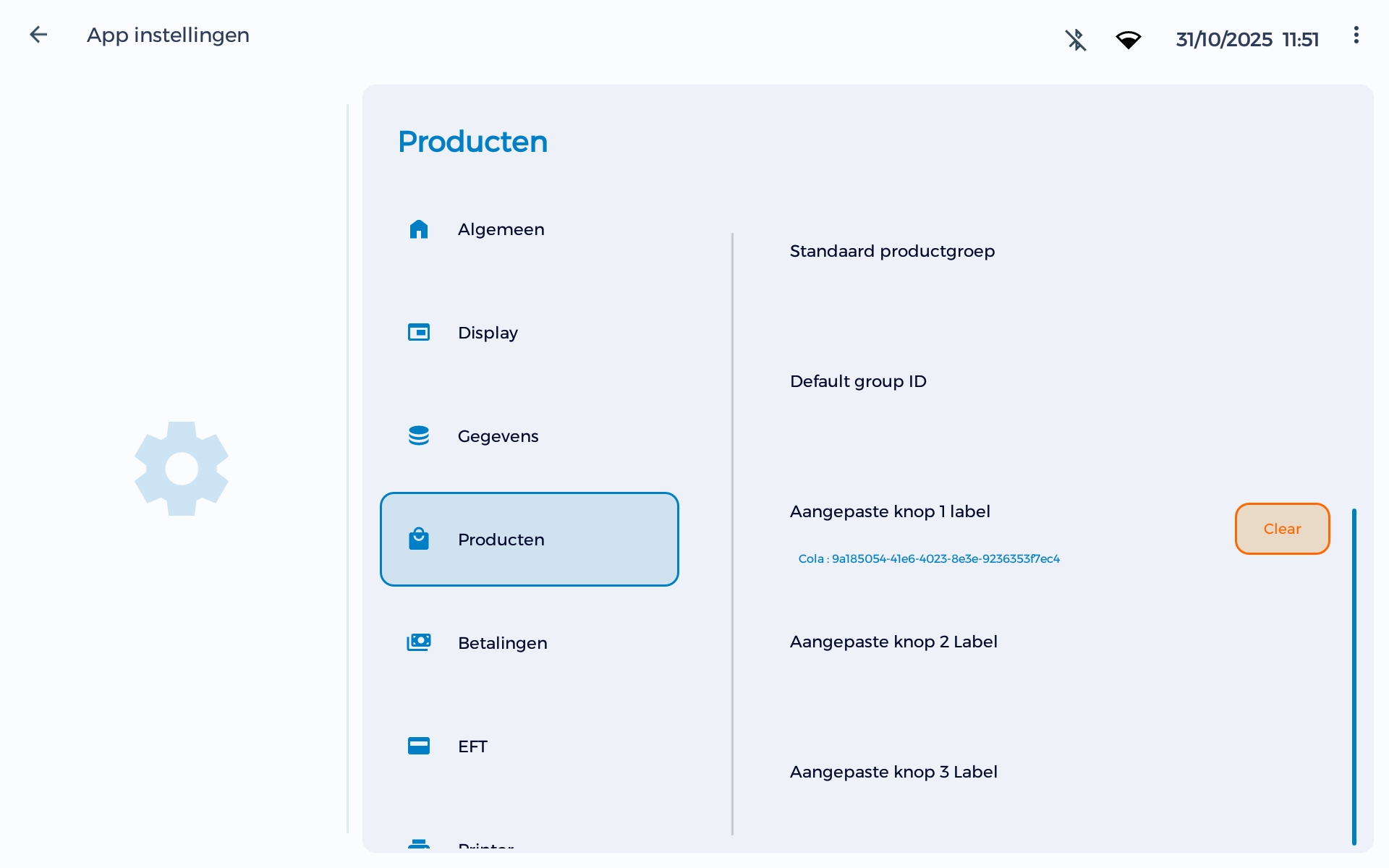Select the Gegevens database icon
The height and width of the screenshot is (868, 1389).
pos(420,435)
